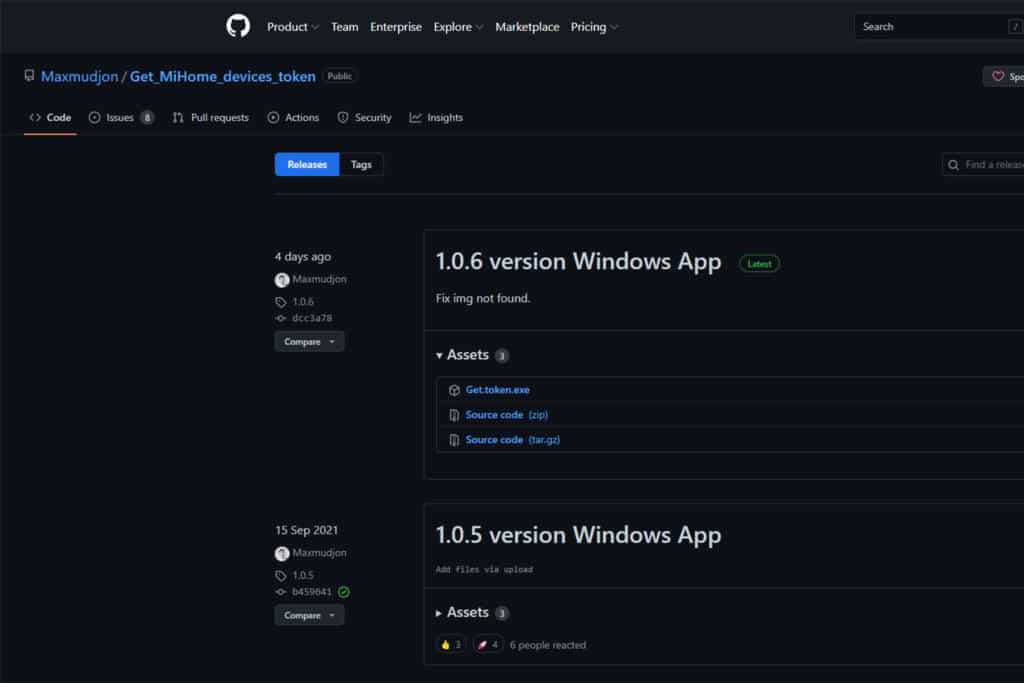Expand the Pricing dropdown
This screenshot has height=683, width=1024.
[x=594, y=27]
